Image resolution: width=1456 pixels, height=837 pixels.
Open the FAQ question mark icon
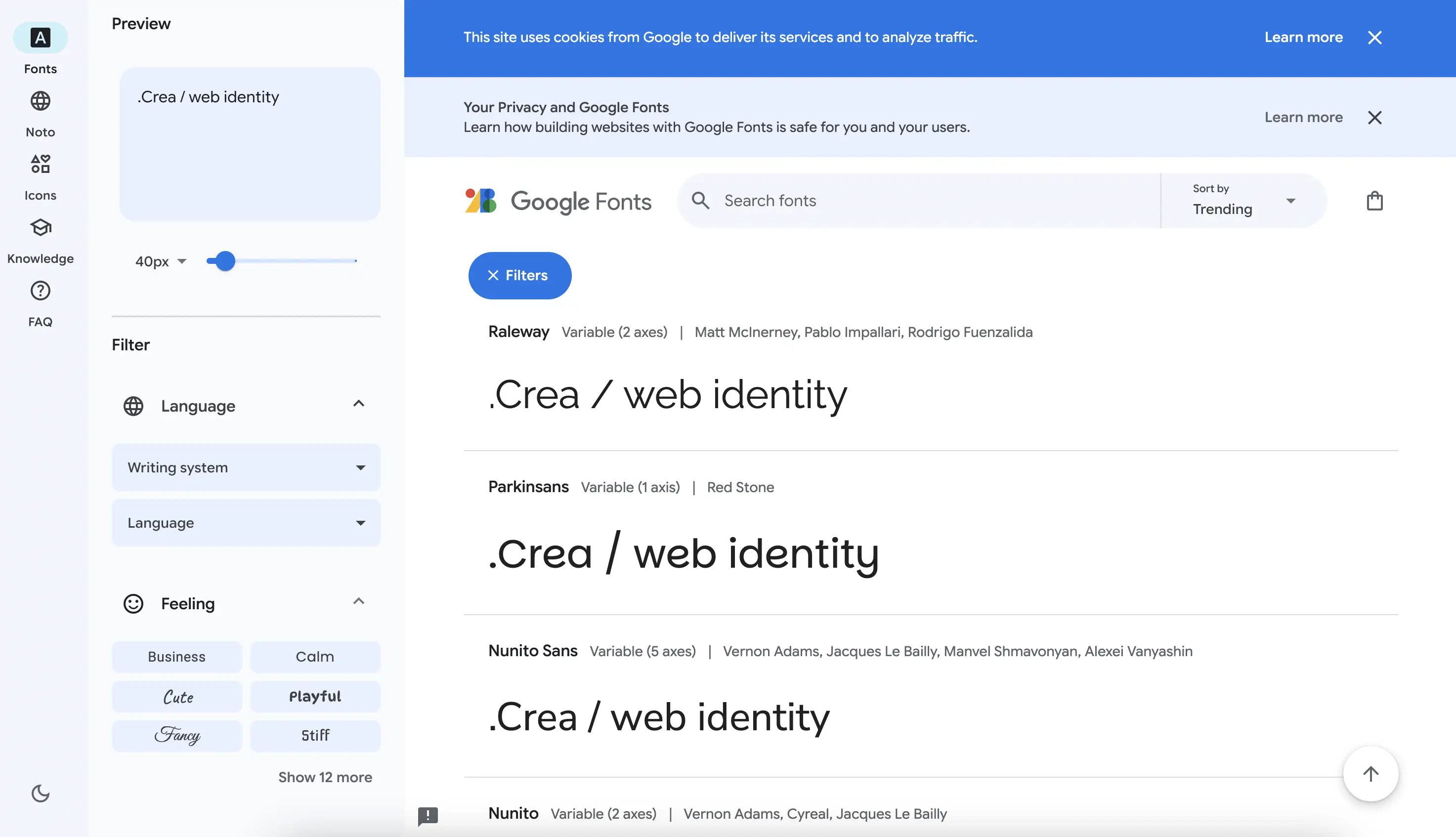coord(40,292)
